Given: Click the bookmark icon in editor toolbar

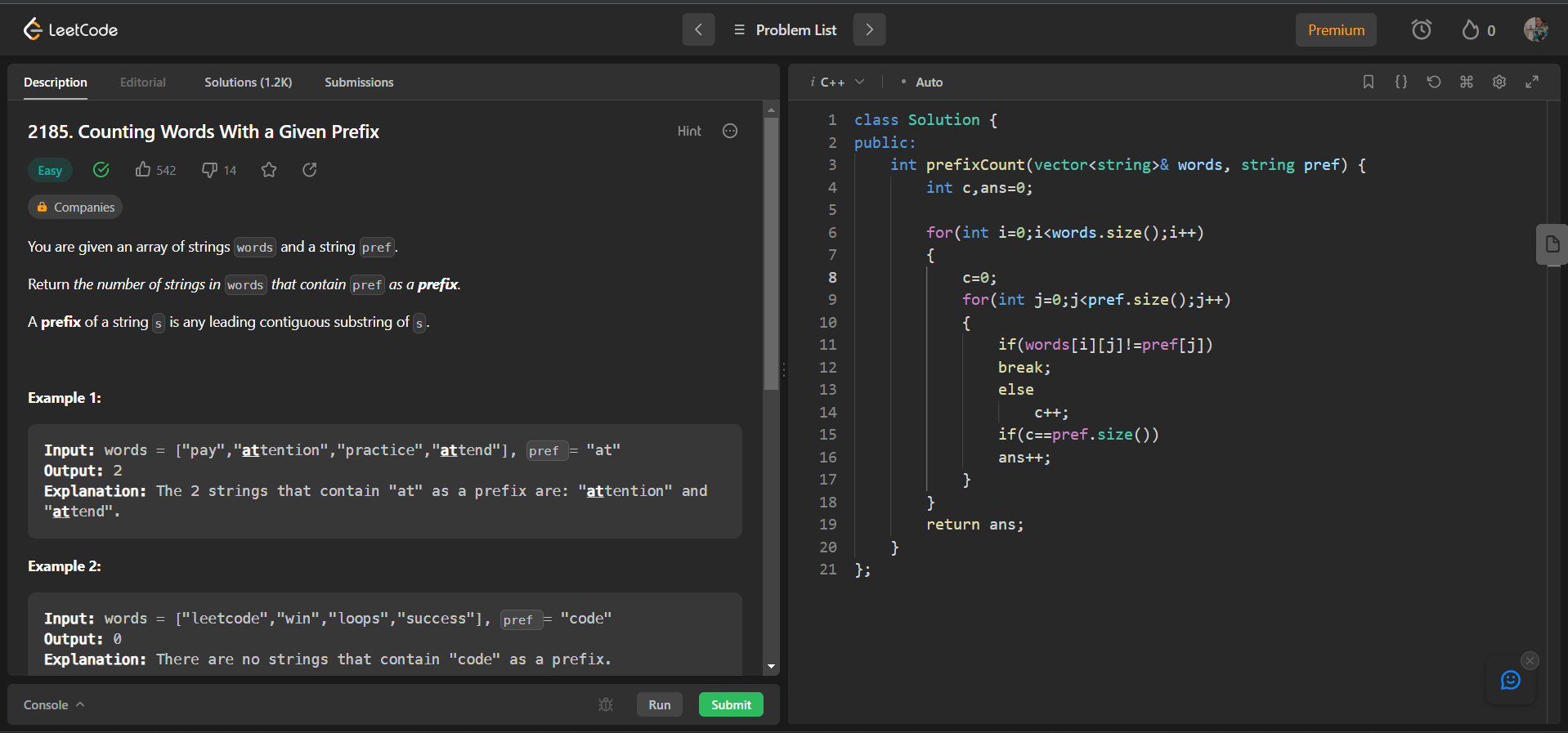Looking at the screenshot, I should coord(1369,82).
